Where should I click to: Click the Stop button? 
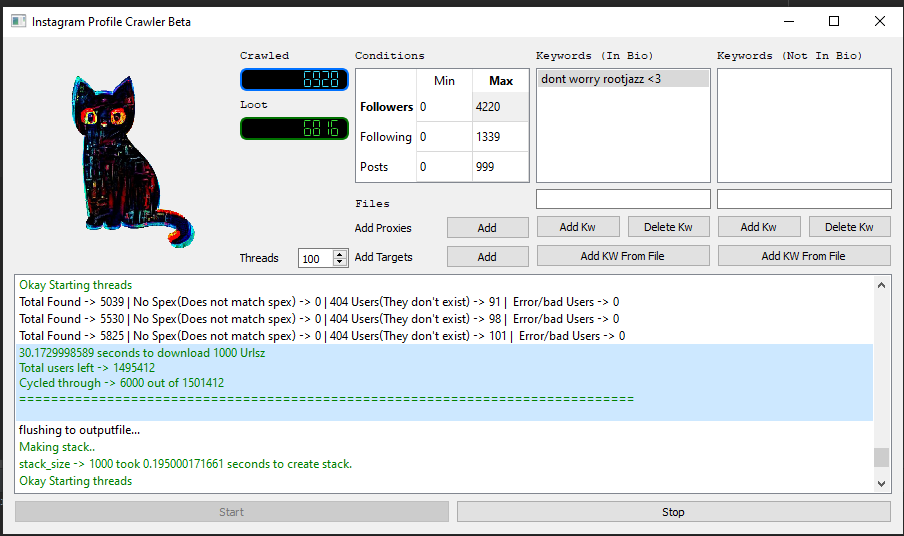673,512
